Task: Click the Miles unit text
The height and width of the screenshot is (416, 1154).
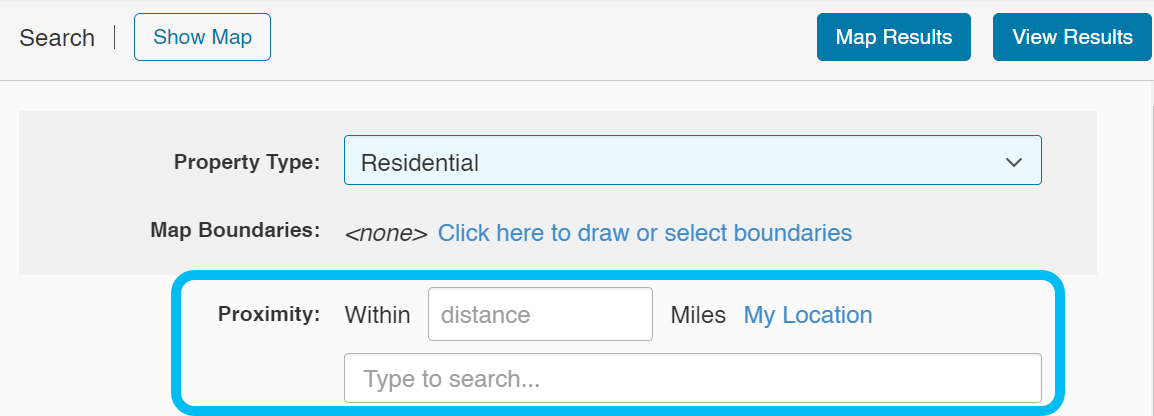Action: click(x=698, y=315)
